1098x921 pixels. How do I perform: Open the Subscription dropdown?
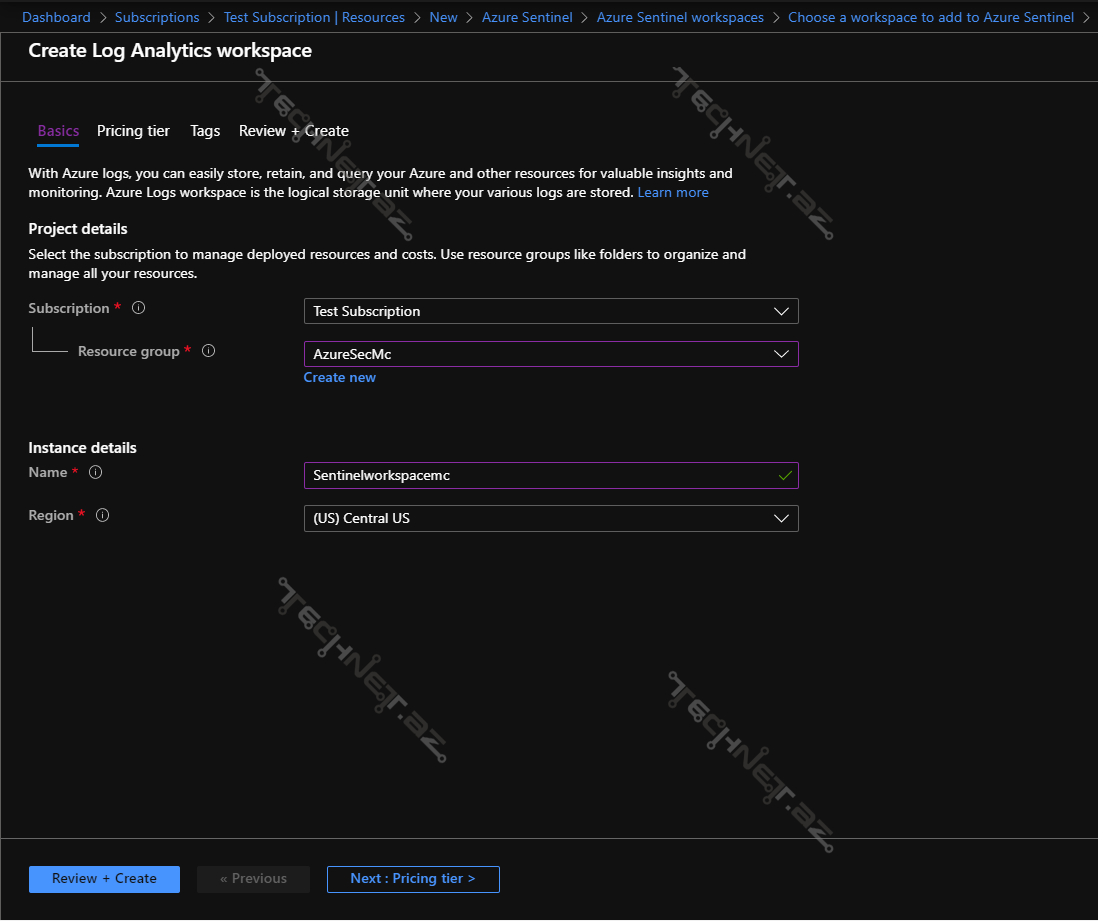[x=550, y=311]
